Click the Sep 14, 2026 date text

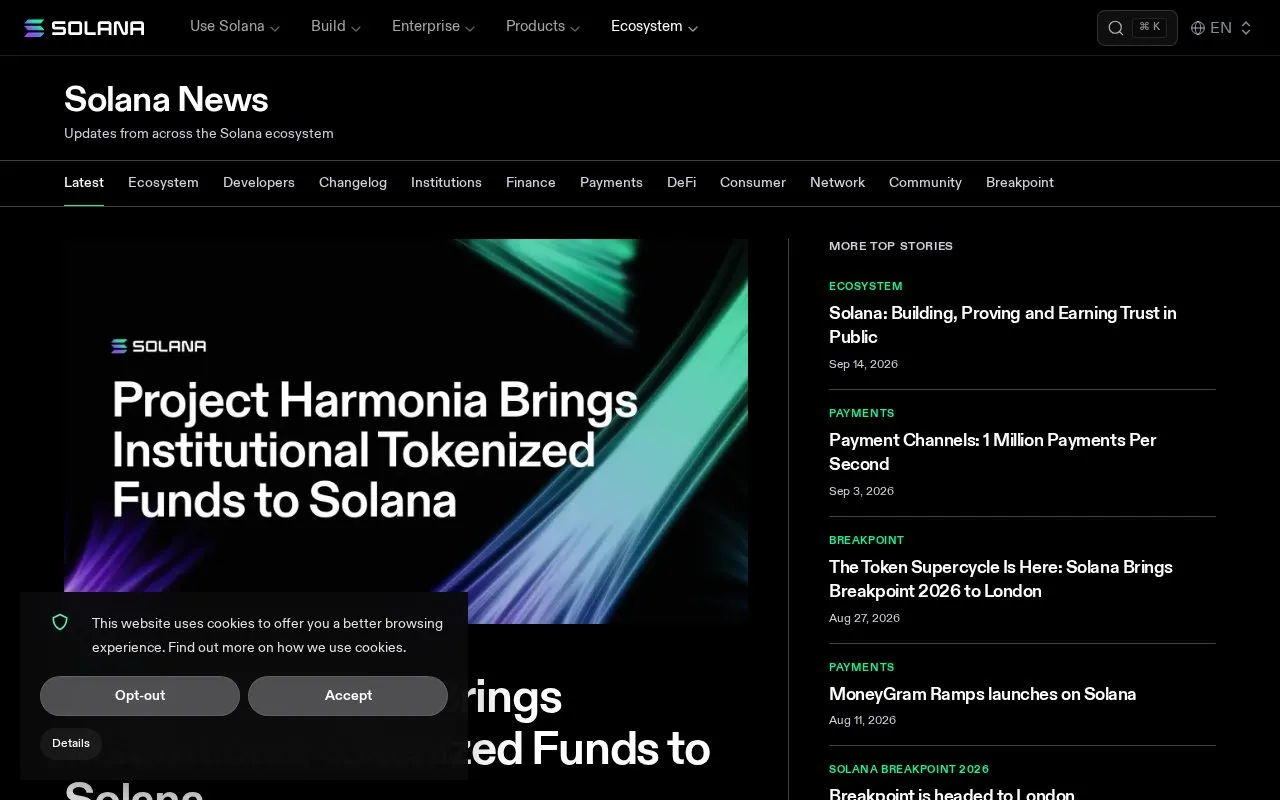863,364
